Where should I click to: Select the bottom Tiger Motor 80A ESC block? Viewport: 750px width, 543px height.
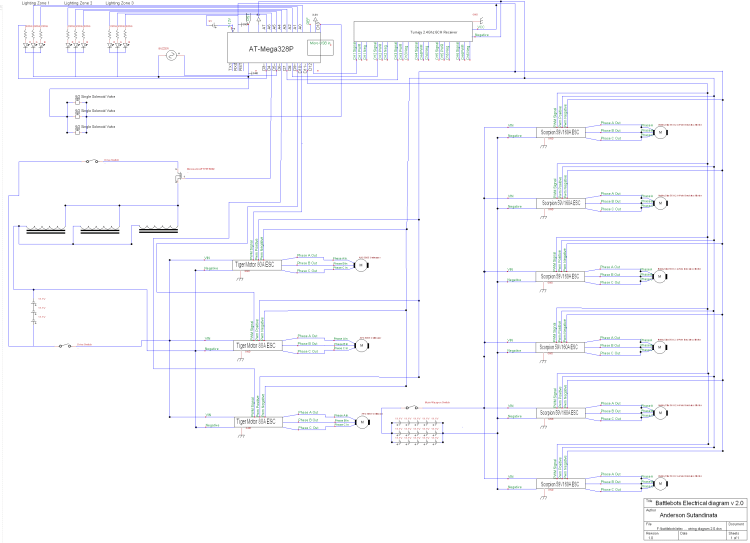coord(255,422)
